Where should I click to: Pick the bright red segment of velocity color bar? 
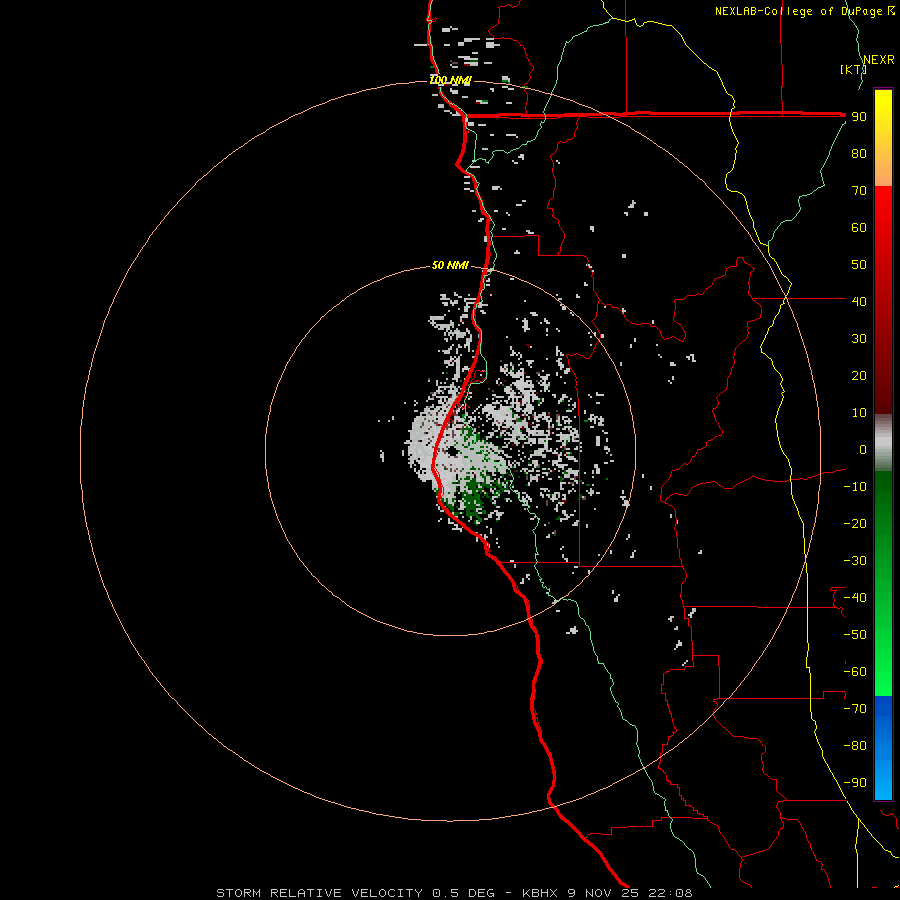point(883,298)
